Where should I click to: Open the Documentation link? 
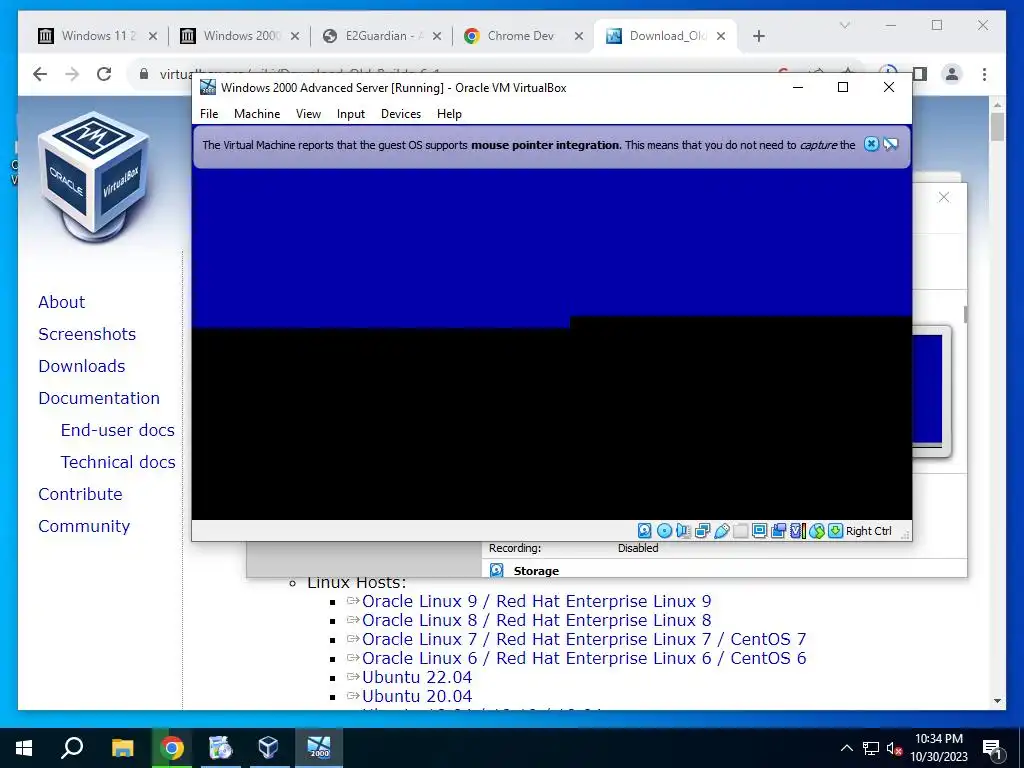(x=99, y=398)
